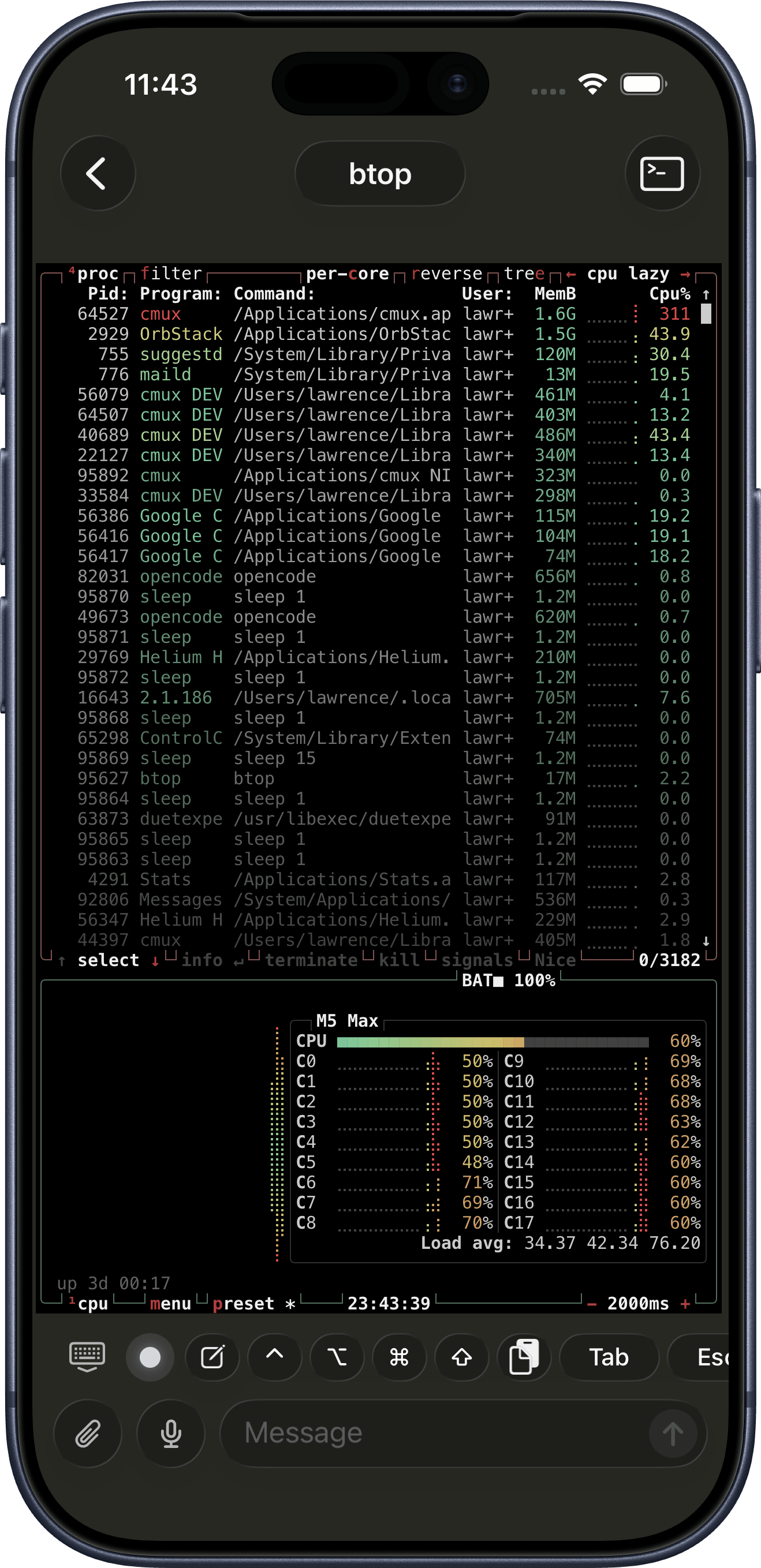This screenshot has width=761, height=1568.
Task: Select the suggestd process row
Action: click(x=383, y=354)
